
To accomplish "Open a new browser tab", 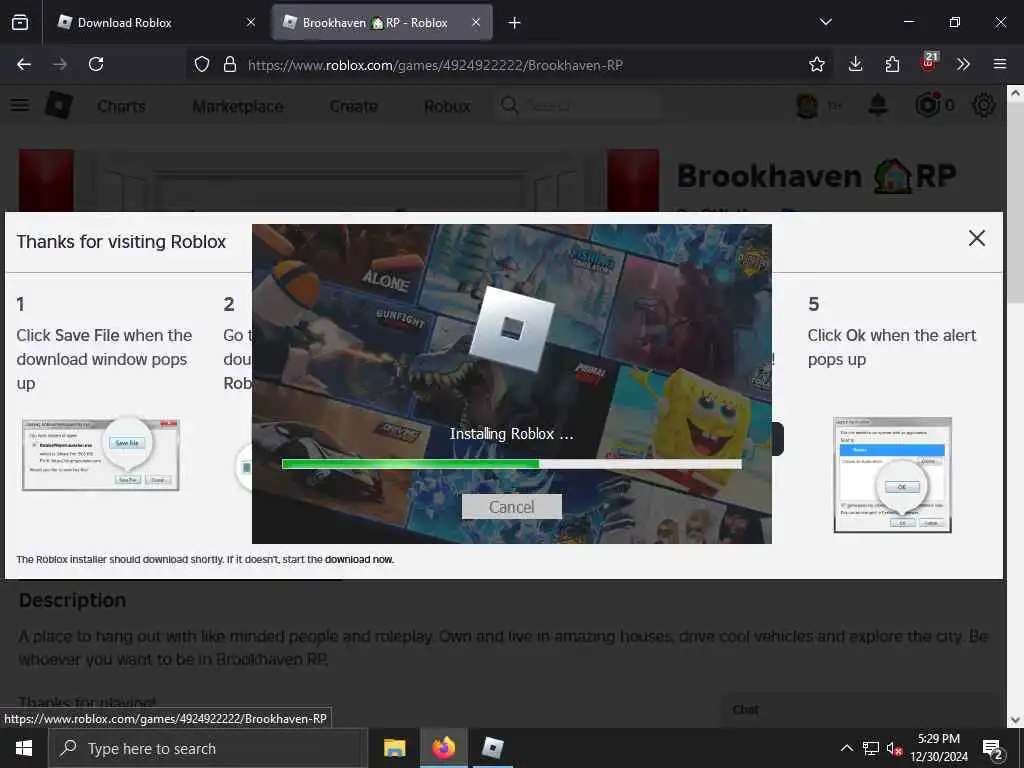I will click(x=515, y=23).
